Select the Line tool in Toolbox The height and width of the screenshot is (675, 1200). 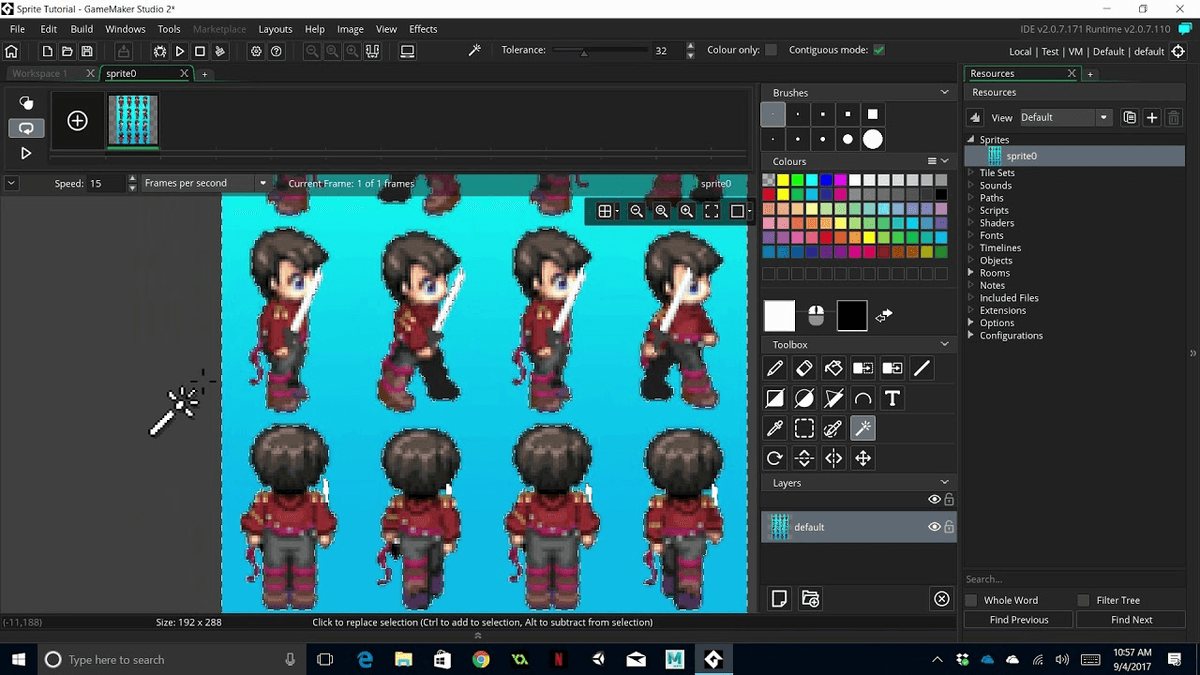(x=922, y=369)
